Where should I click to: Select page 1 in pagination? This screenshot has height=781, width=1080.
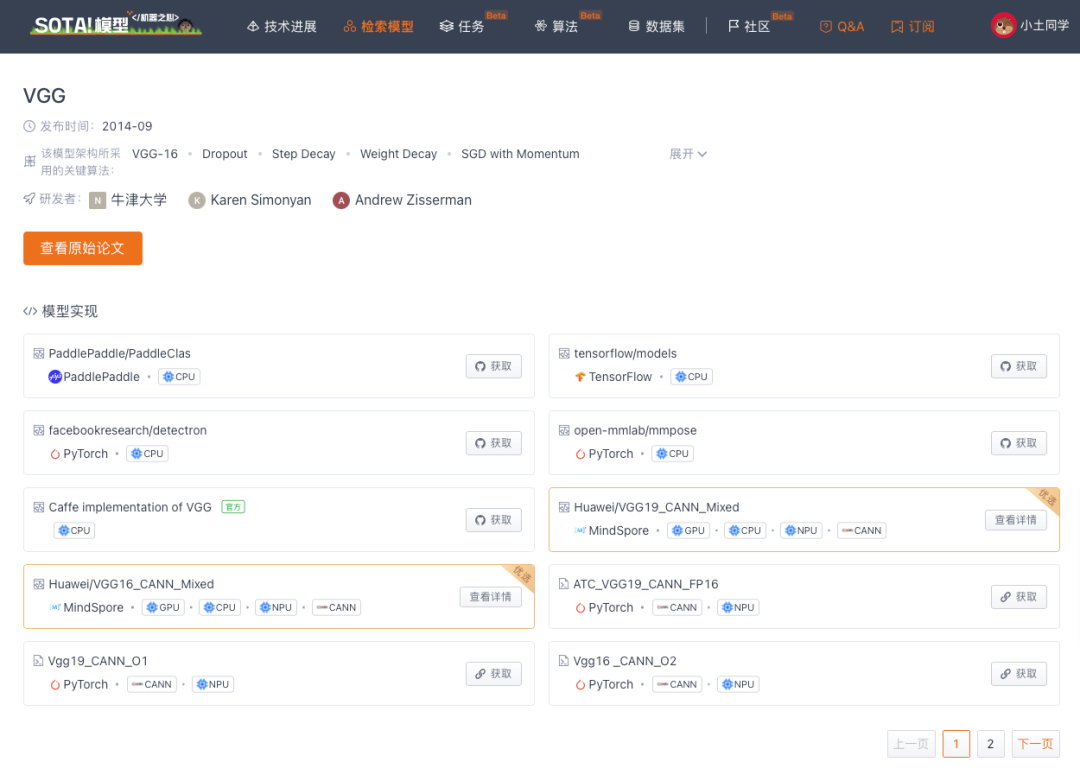pyautogui.click(x=956, y=744)
